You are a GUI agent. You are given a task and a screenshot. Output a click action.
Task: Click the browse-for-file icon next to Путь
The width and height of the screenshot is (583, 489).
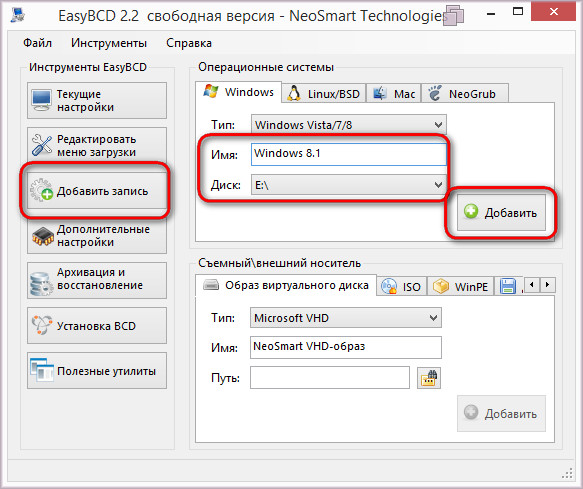(x=429, y=377)
